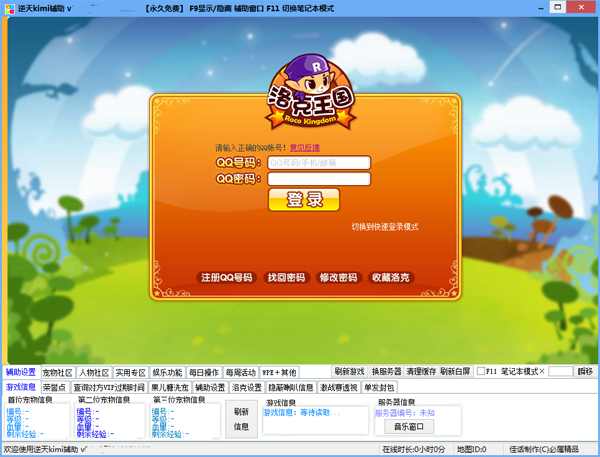Open the 人物社区 tab
This screenshot has width=600, height=457.
click(x=94, y=372)
